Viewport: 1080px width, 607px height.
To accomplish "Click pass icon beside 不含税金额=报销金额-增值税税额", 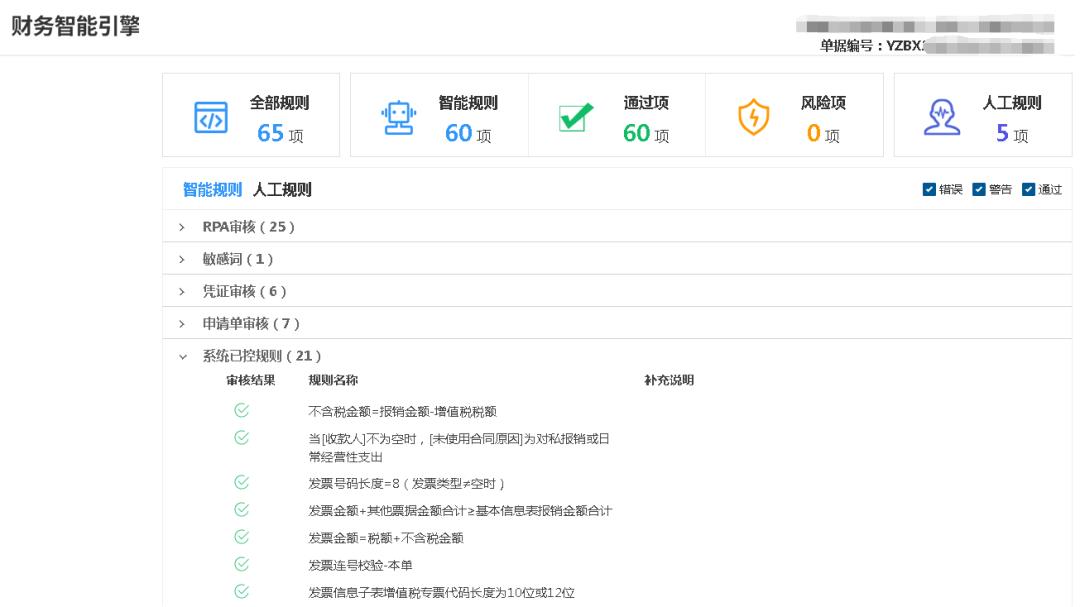I will point(241,410).
